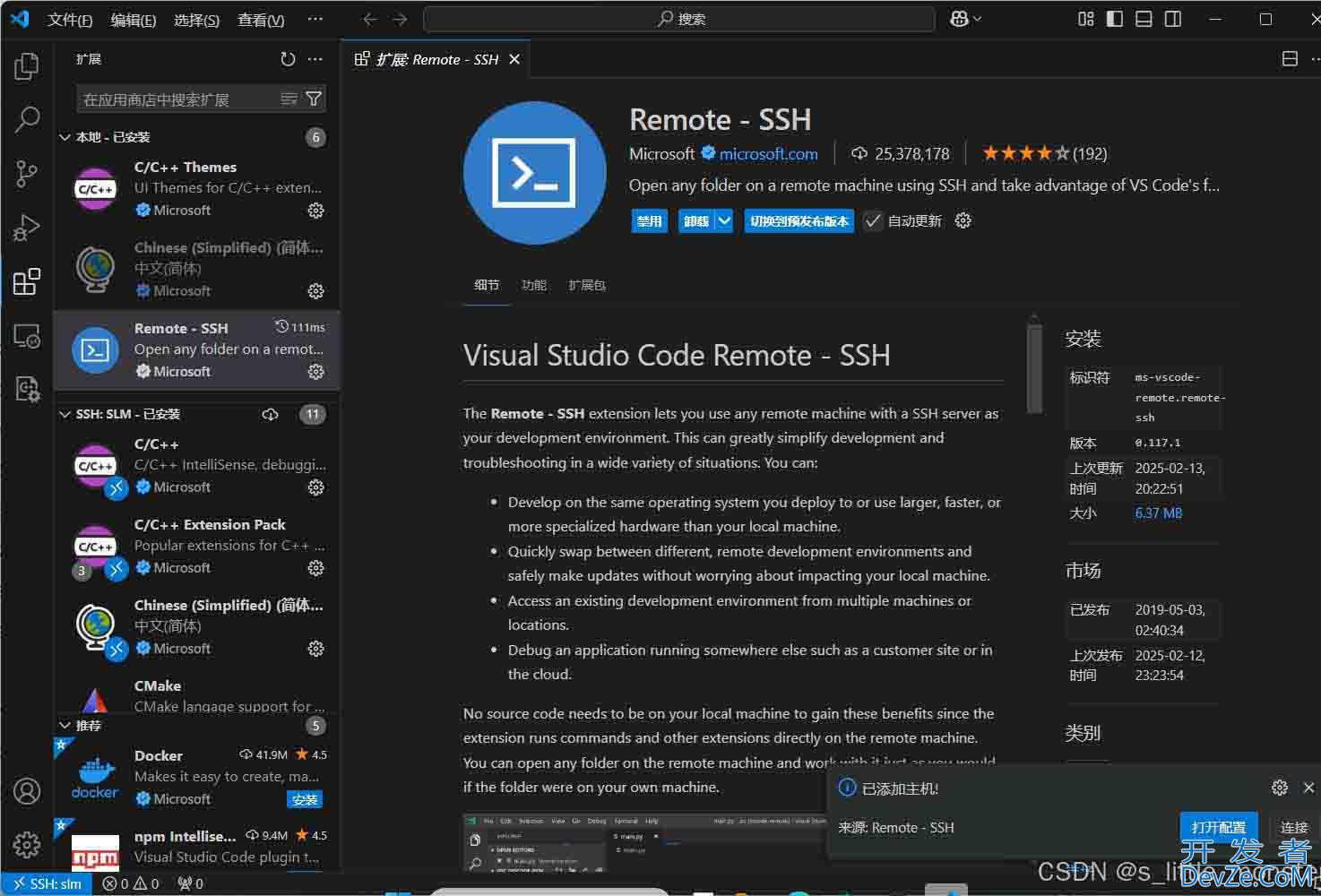Image resolution: width=1321 pixels, height=896 pixels.
Task: Refresh the extensions list
Action: click(288, 59)
